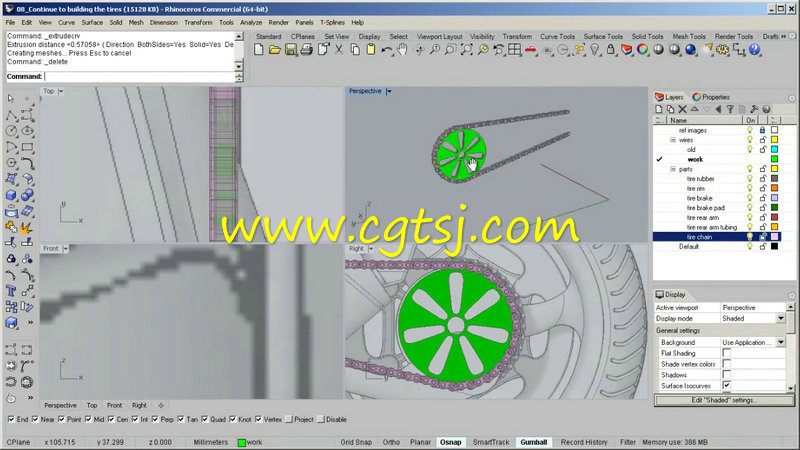800x450 pixels.
Task: Select the Polyline tool in left sidebar
Action: tap(11, 115)
